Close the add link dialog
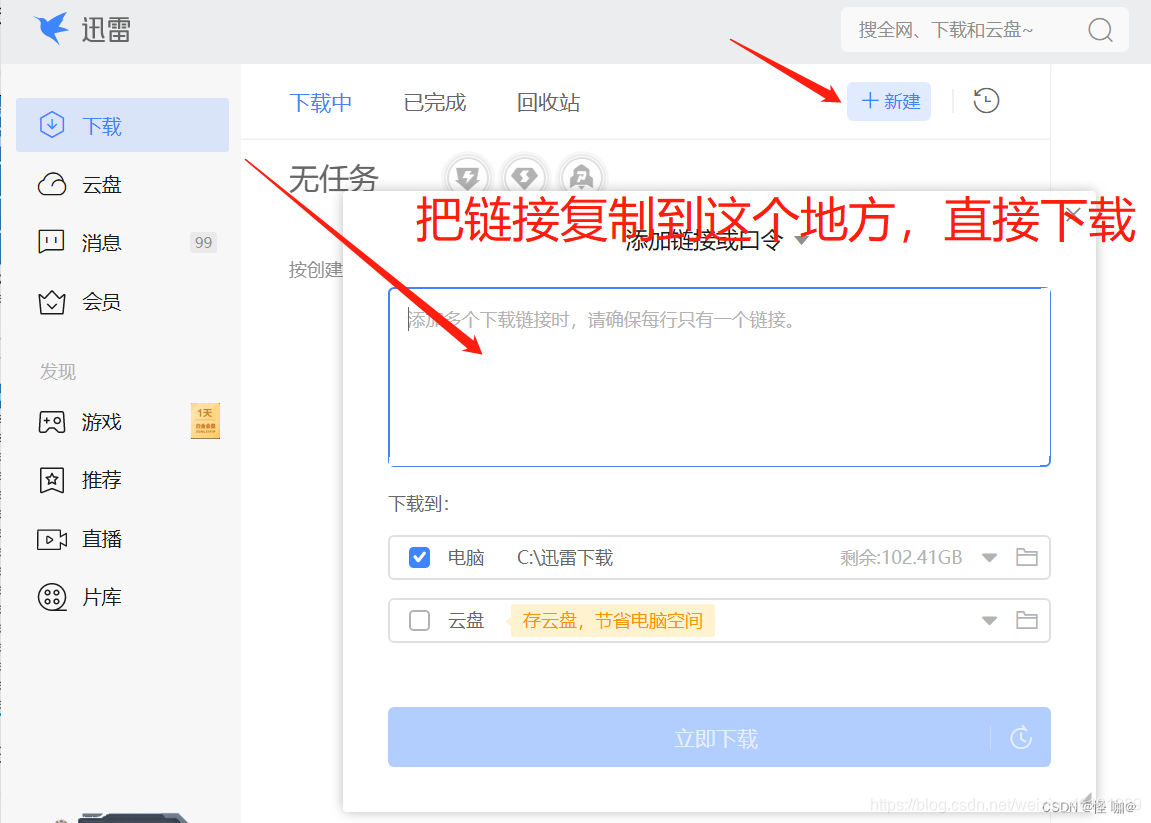Image resolution: width=1151 pixels, height=823 pixels. tap(1072, 214)
